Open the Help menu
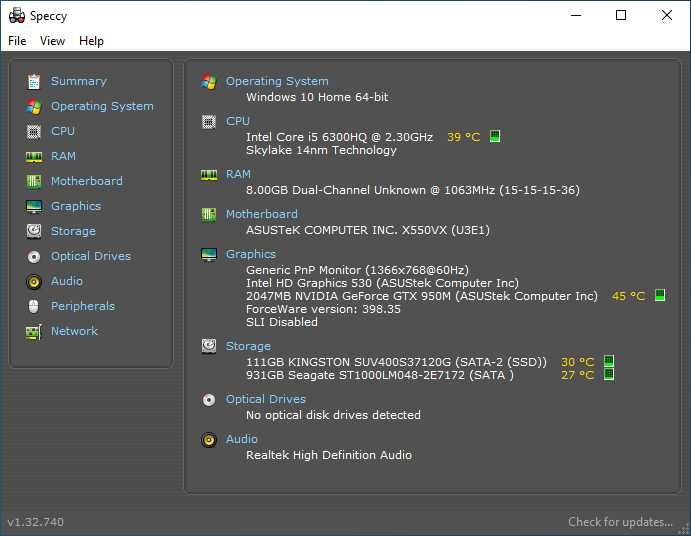Viewport: 691px width, 536px height. tap(91, 41)
